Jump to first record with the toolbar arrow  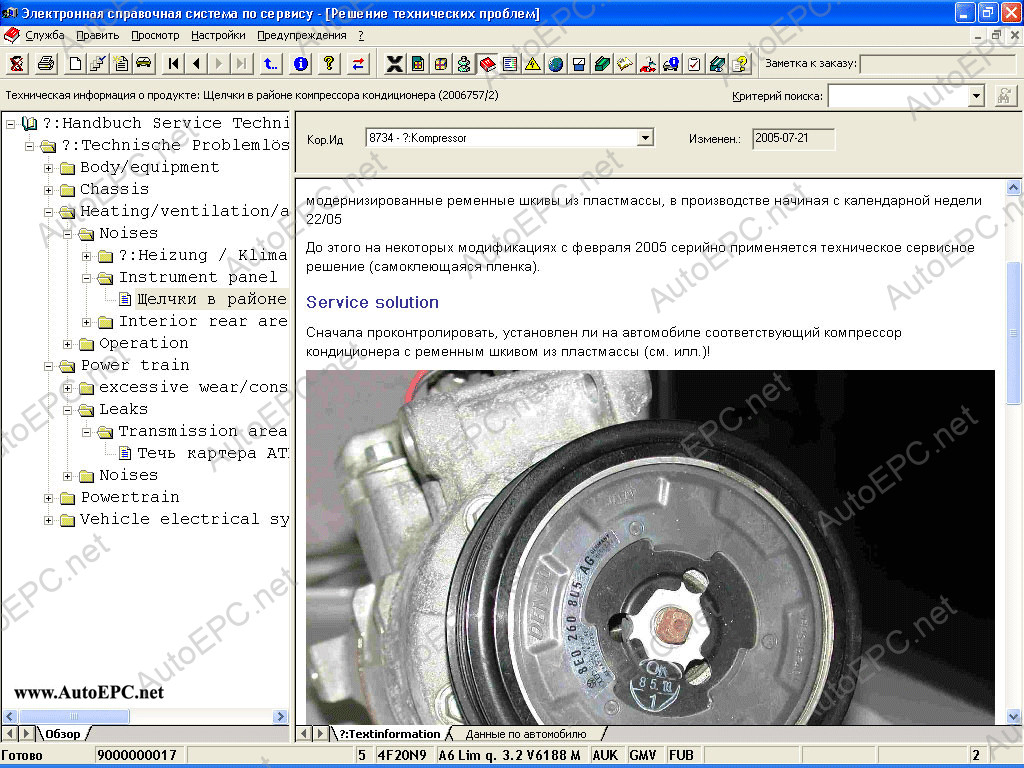174,64
